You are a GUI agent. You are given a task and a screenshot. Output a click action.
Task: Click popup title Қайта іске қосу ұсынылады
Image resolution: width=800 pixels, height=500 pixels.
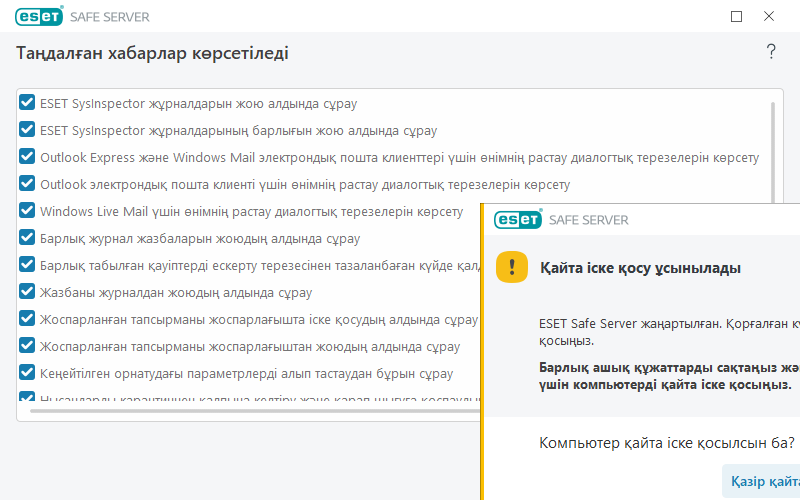point(640,268)
